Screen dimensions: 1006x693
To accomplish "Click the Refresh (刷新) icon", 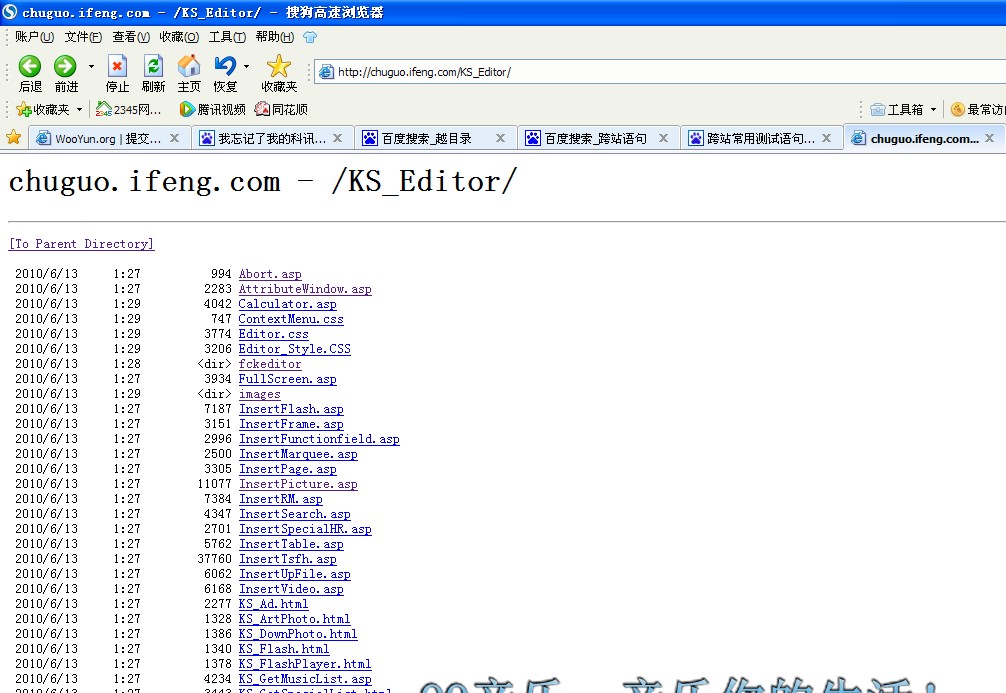I will [x=153, y=66].
